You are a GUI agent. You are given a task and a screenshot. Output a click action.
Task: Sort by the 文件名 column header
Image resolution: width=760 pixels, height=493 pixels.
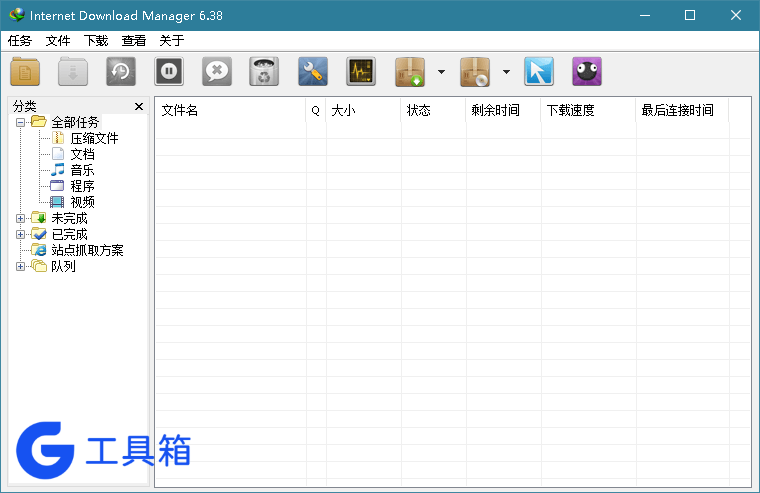[x=230, y=111]
